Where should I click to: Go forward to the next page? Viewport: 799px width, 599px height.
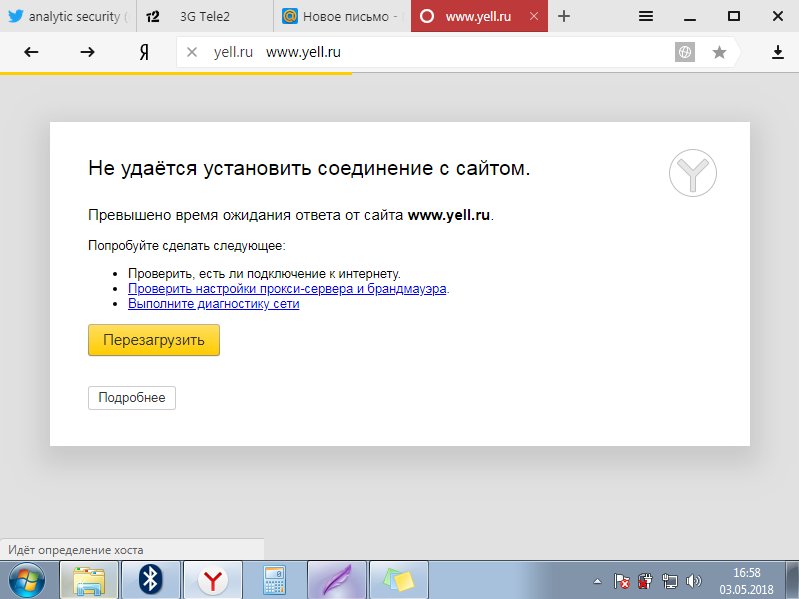(x=88, y=52)
